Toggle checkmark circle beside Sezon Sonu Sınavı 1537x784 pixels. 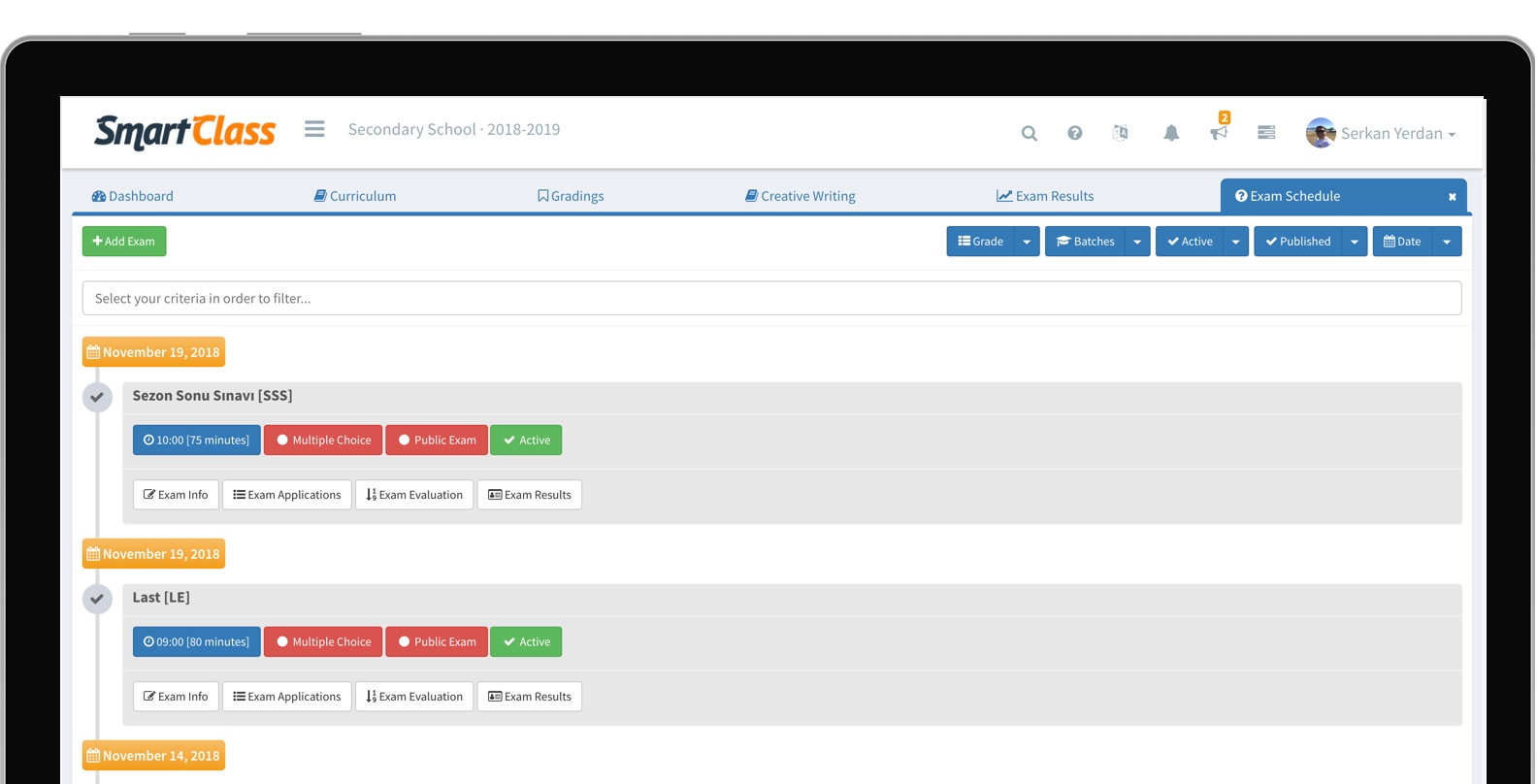(97, 397)
